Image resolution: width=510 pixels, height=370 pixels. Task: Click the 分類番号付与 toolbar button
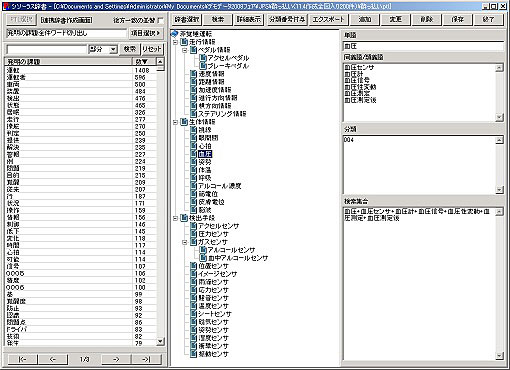point(287,19)
